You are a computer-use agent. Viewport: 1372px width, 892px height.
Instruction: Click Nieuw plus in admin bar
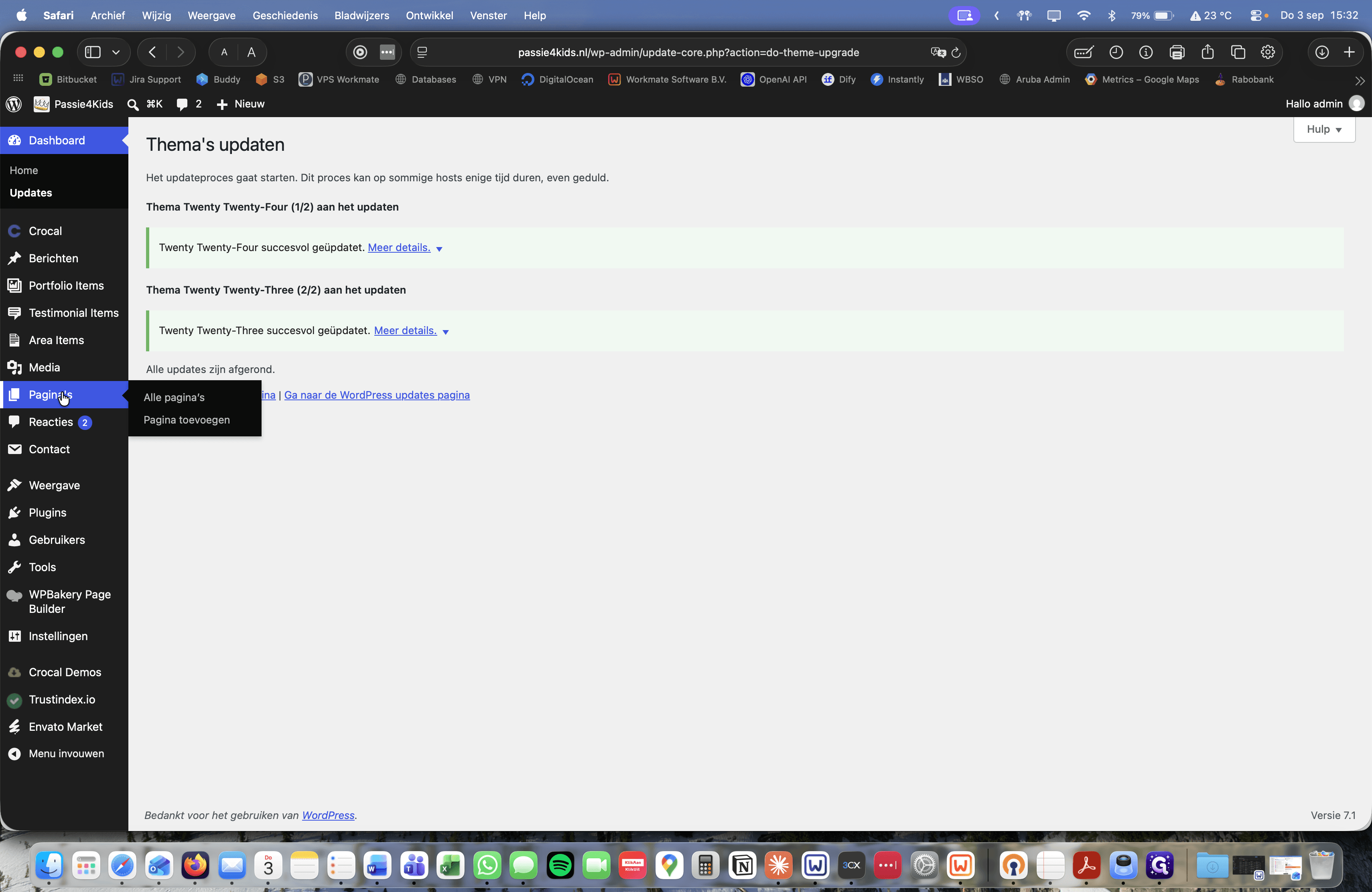tap(240, 104)
